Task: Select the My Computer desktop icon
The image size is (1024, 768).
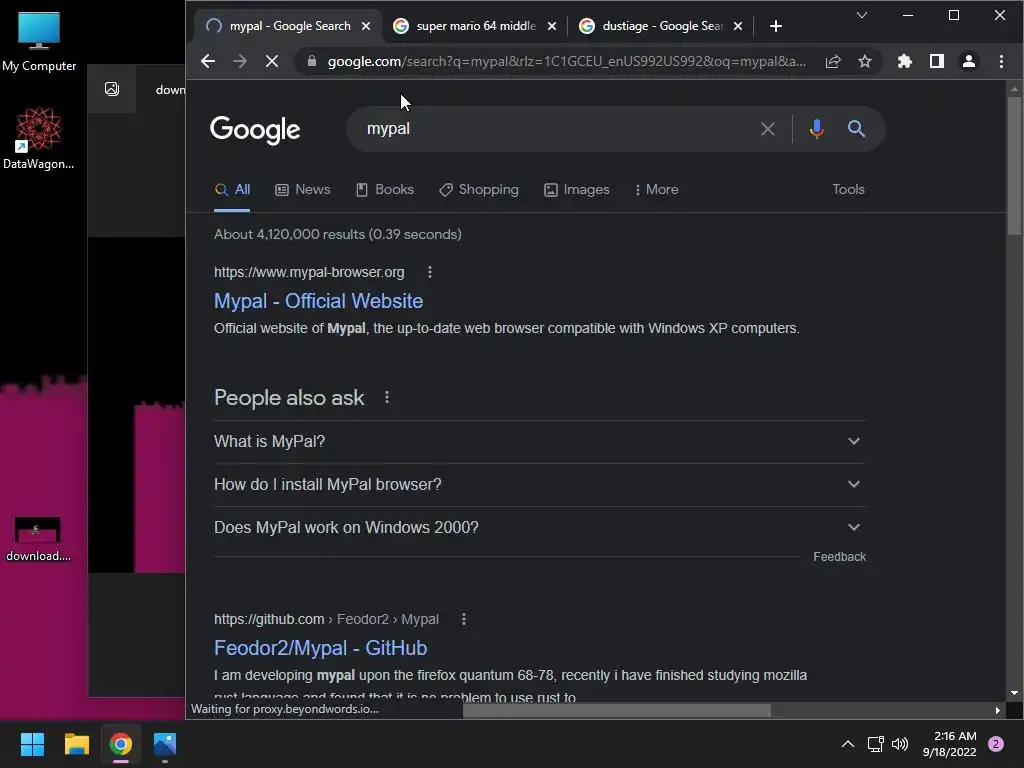Action: point(39,41)
